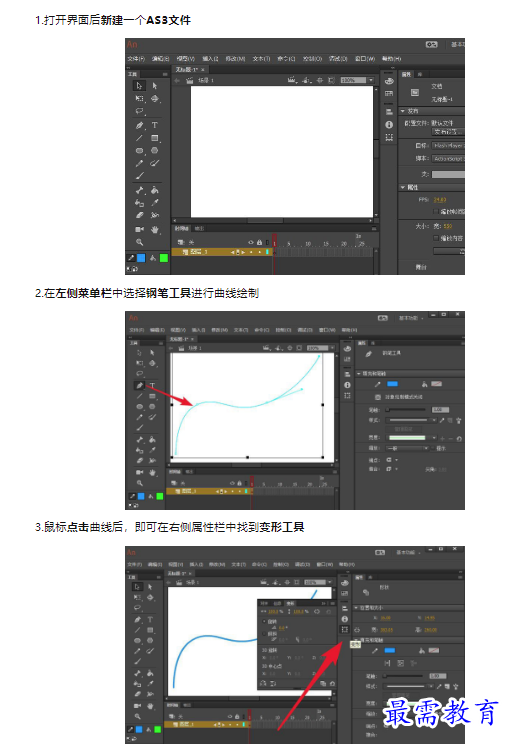Pick the Lasso tool in step 1 screenshot
507x744 pixels.
pyautogui.click(x=139, y=111)
